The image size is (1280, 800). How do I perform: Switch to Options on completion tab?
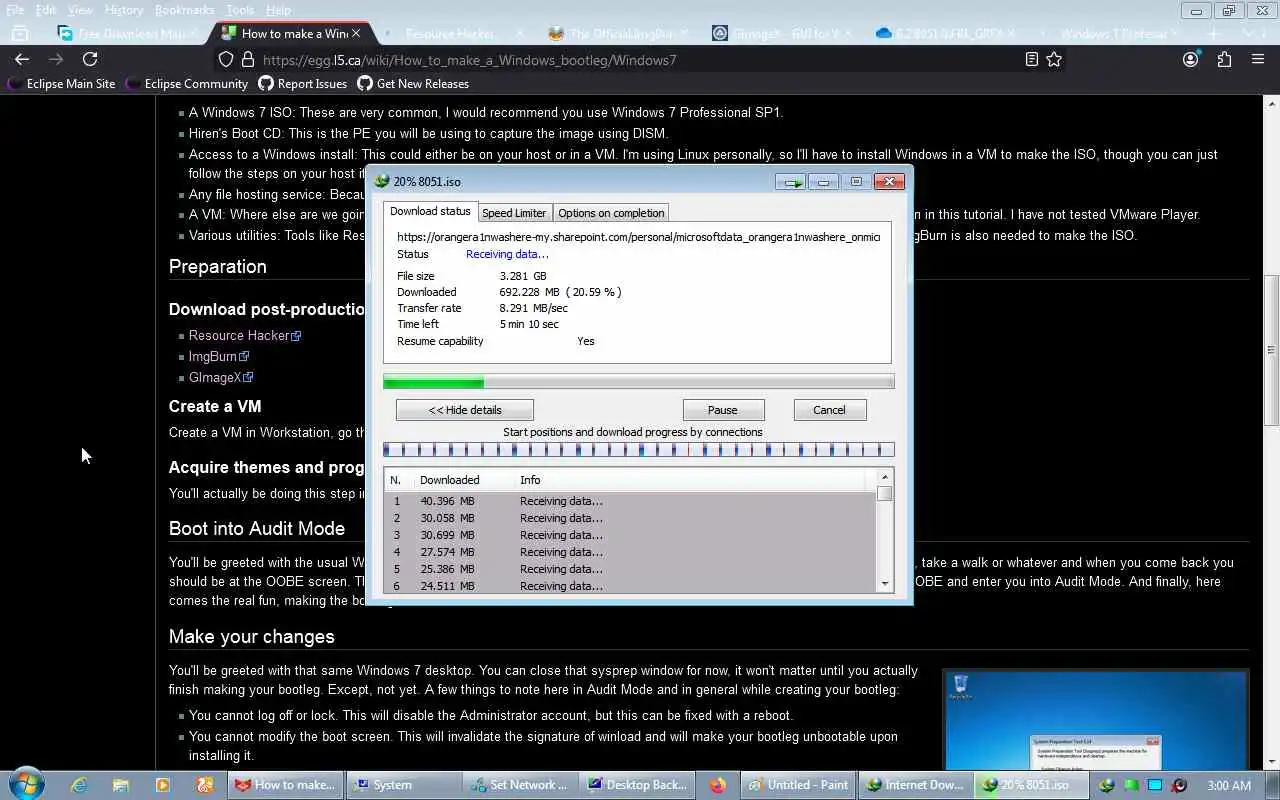pyautogui.click(x=611, y=213)
